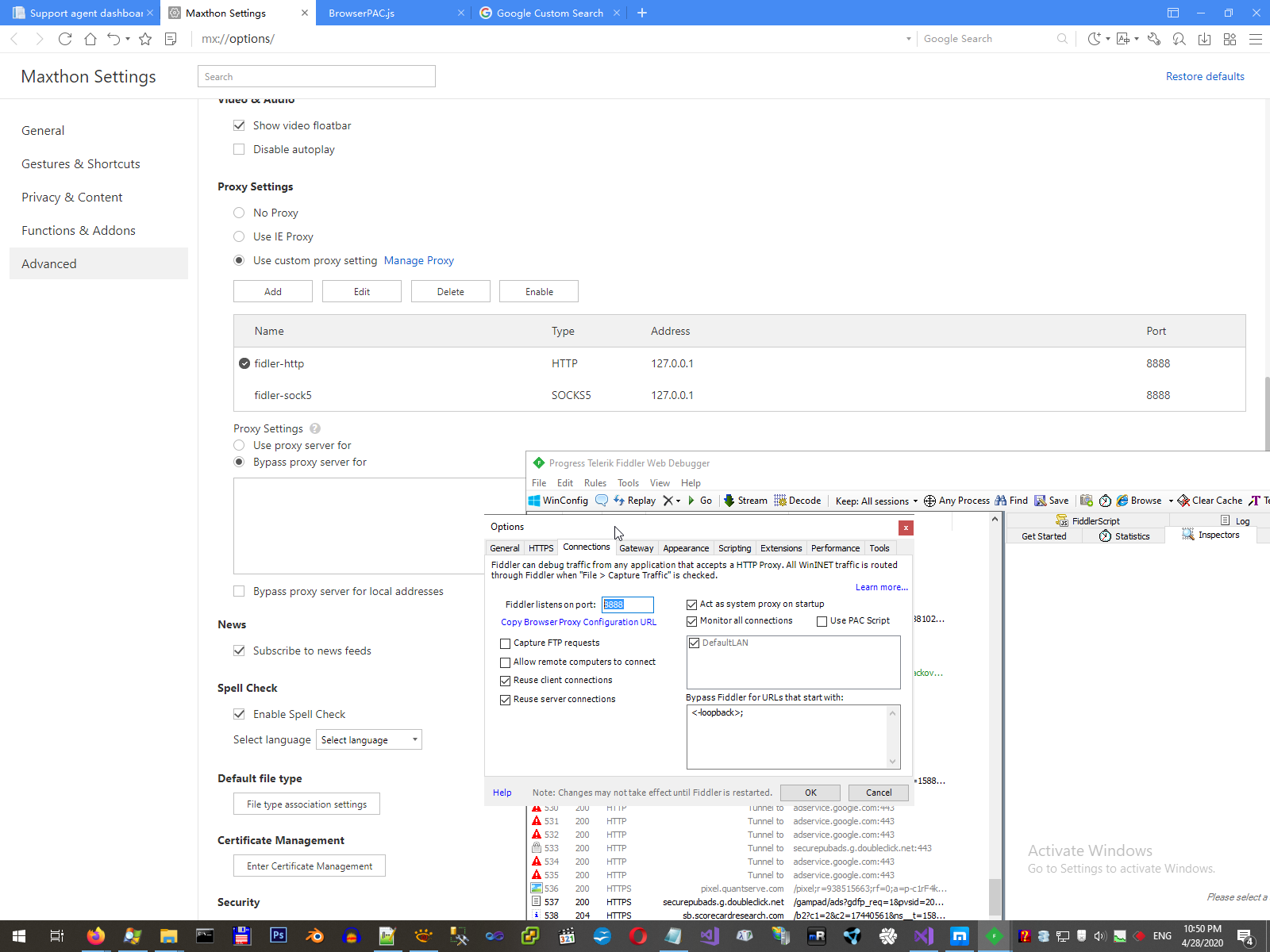The image size is (1270, 952).
Task: Open the Windows Start menu
Action: tap(18, 936)
